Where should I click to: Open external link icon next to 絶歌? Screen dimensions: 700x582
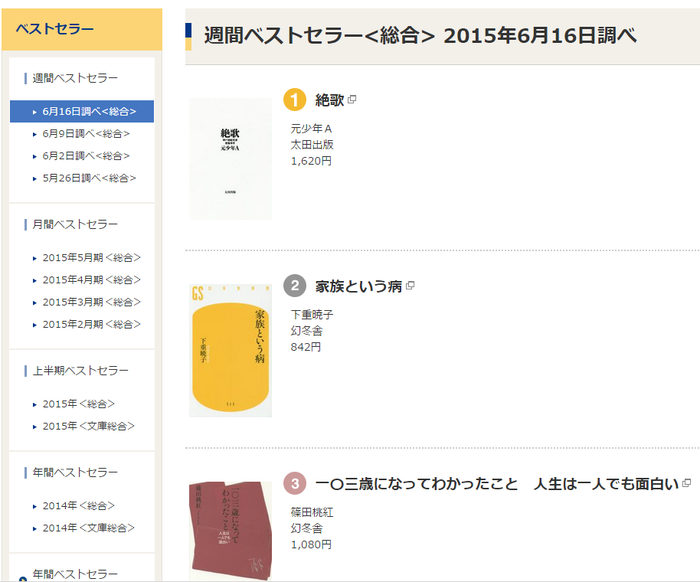coord(352,100)
